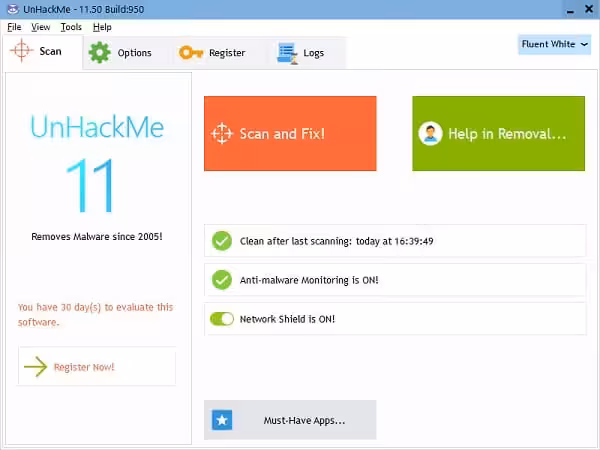Click the green arrow beside Register Now
The height and width of the screenshot is (450, 600).
[36, 367]
